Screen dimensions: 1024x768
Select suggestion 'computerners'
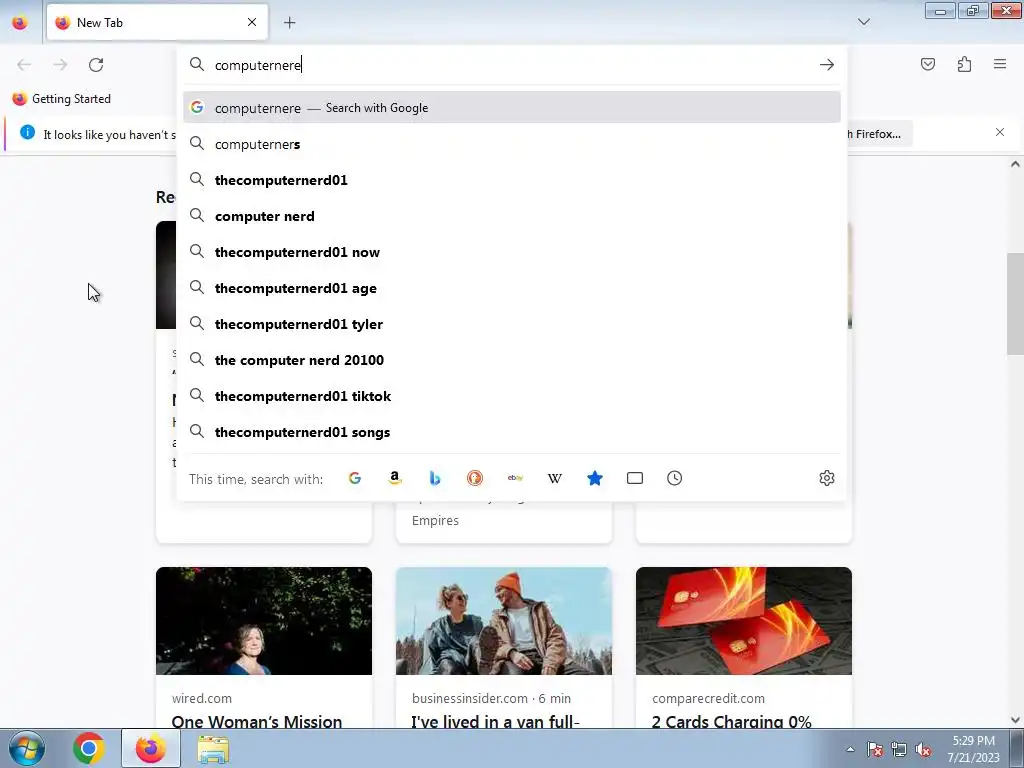pyautogui.click(x=512, y=144)
